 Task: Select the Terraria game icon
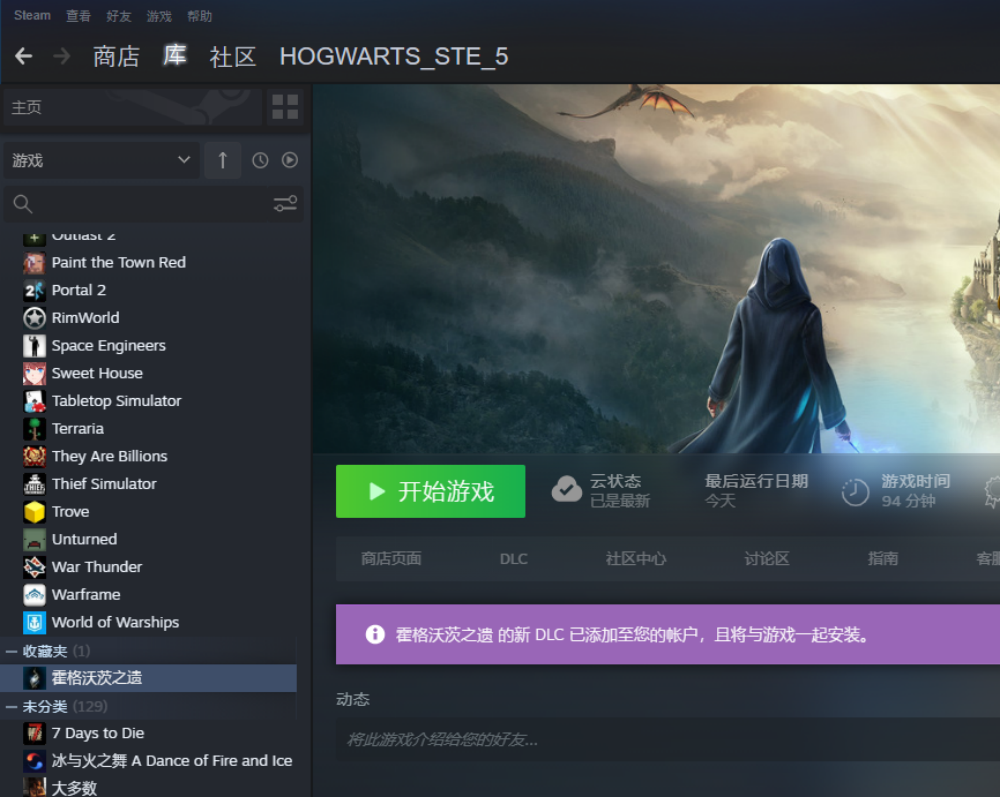[x=35, y=428]
